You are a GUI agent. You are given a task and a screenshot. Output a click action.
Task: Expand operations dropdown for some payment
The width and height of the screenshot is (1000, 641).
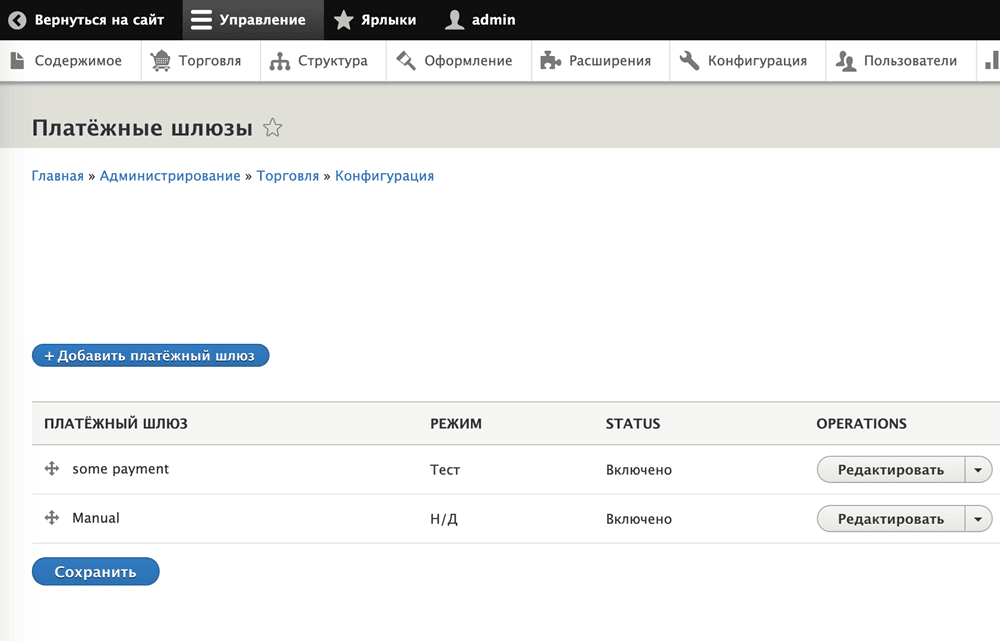pyautogui.click(x=978, y=470)
